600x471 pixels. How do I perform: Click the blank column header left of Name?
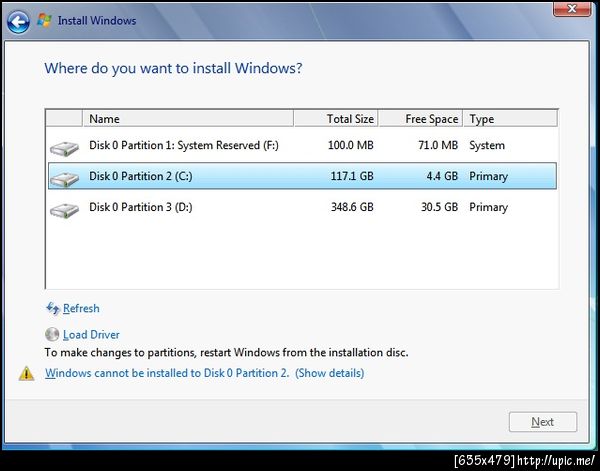click(64, 119)
